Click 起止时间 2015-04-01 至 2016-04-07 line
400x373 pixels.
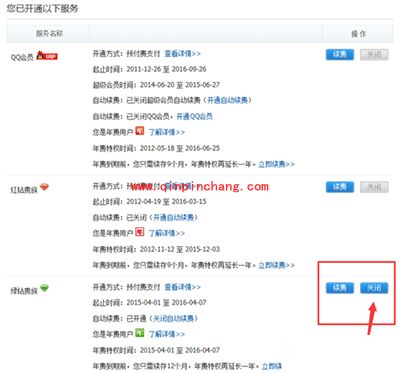149,303
